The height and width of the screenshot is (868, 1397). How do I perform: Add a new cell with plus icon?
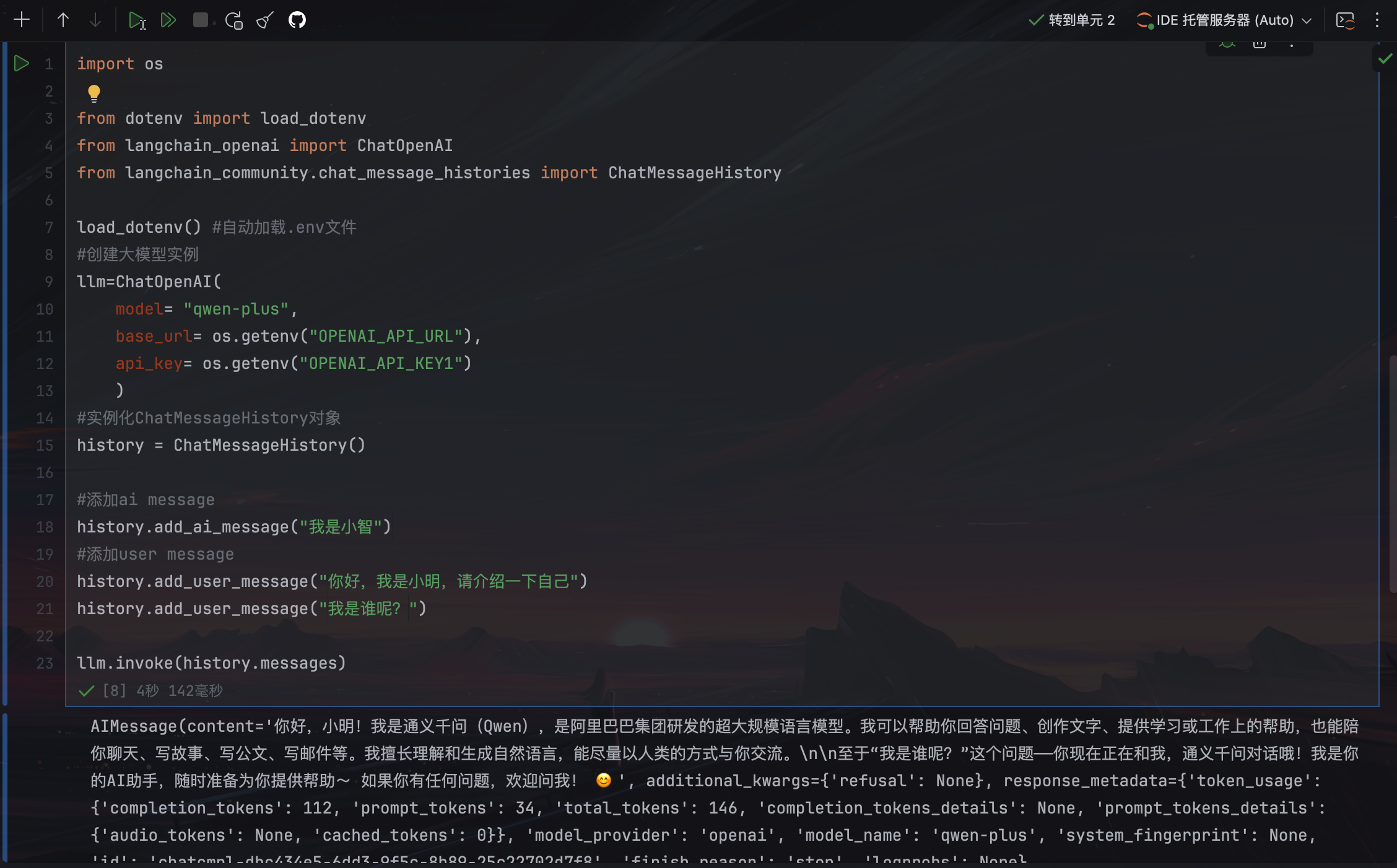22,20
